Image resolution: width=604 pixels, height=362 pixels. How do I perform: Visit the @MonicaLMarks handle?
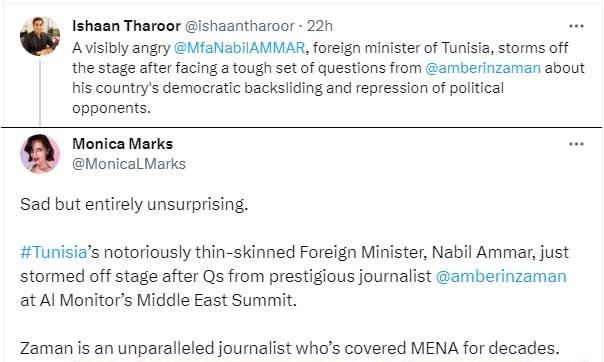pyautogui.click(x=129, y=164)
